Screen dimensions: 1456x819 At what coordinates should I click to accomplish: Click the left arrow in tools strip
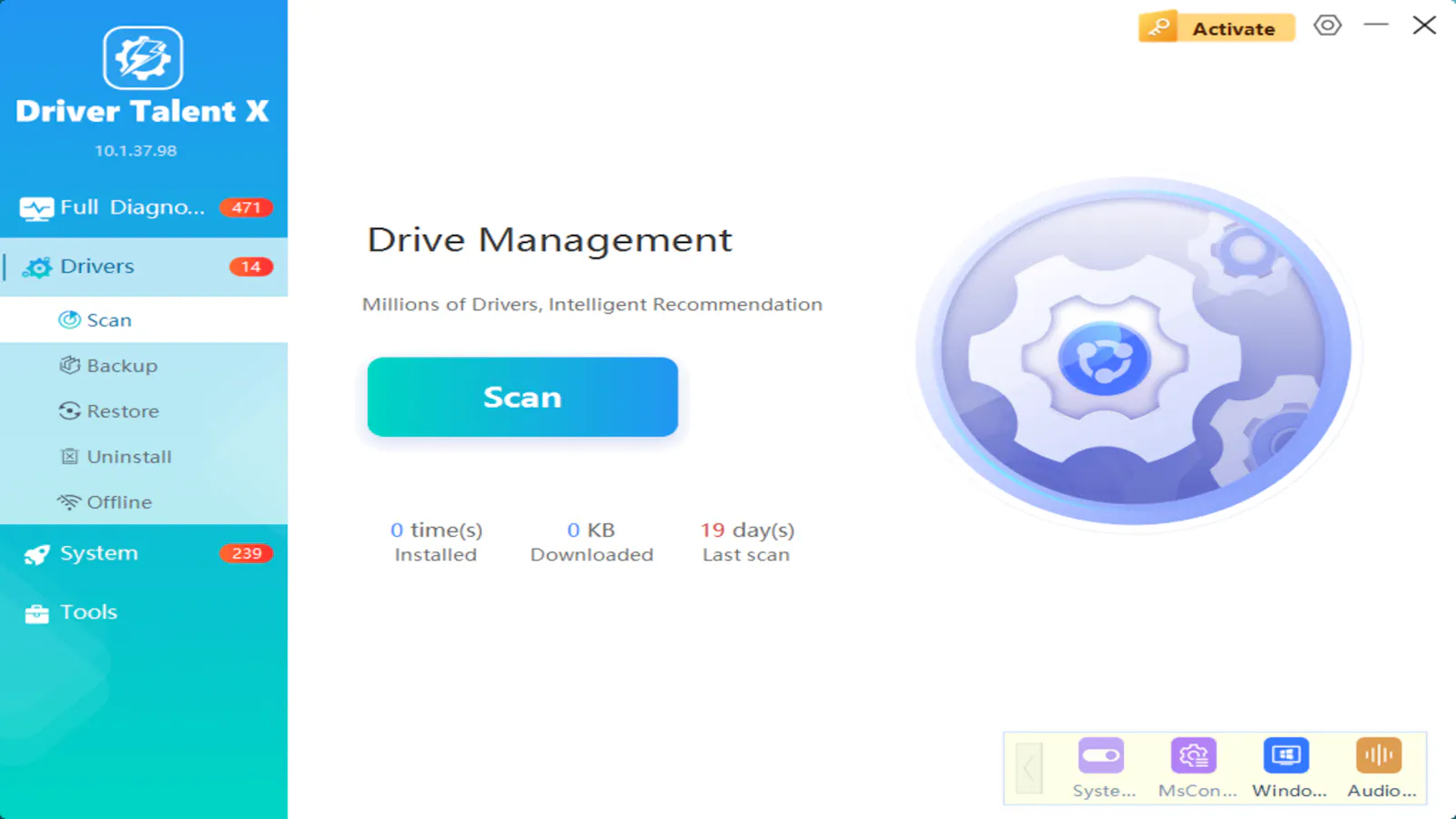click(1029, 769)
